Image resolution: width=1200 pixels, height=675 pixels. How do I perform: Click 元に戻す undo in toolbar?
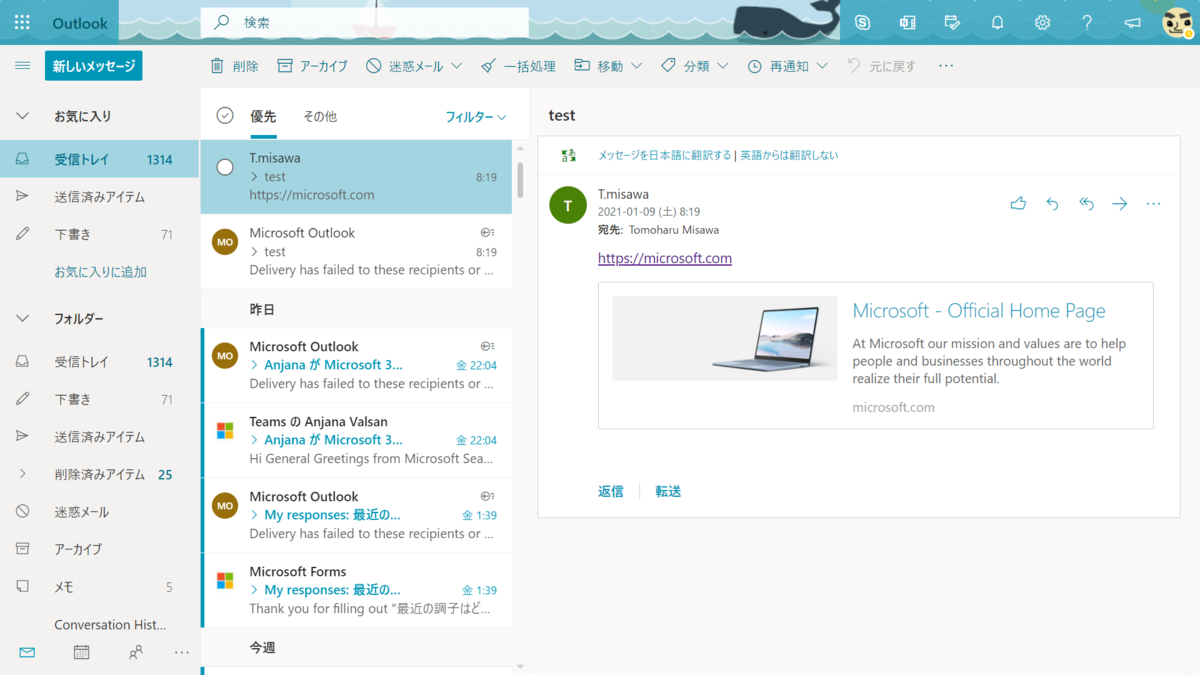click(x=880, y=66)
